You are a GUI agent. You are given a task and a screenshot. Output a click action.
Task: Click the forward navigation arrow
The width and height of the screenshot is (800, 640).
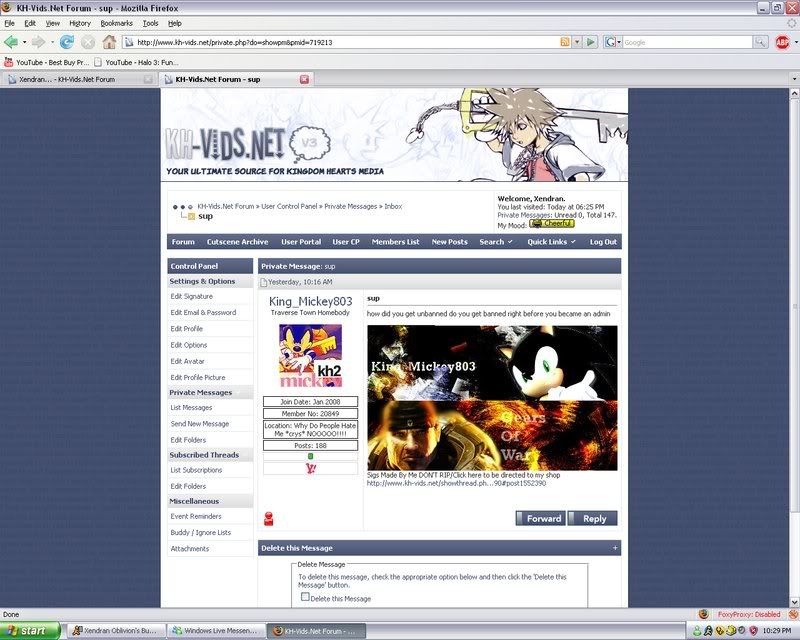pyautogui.click(x=38, y=42)
